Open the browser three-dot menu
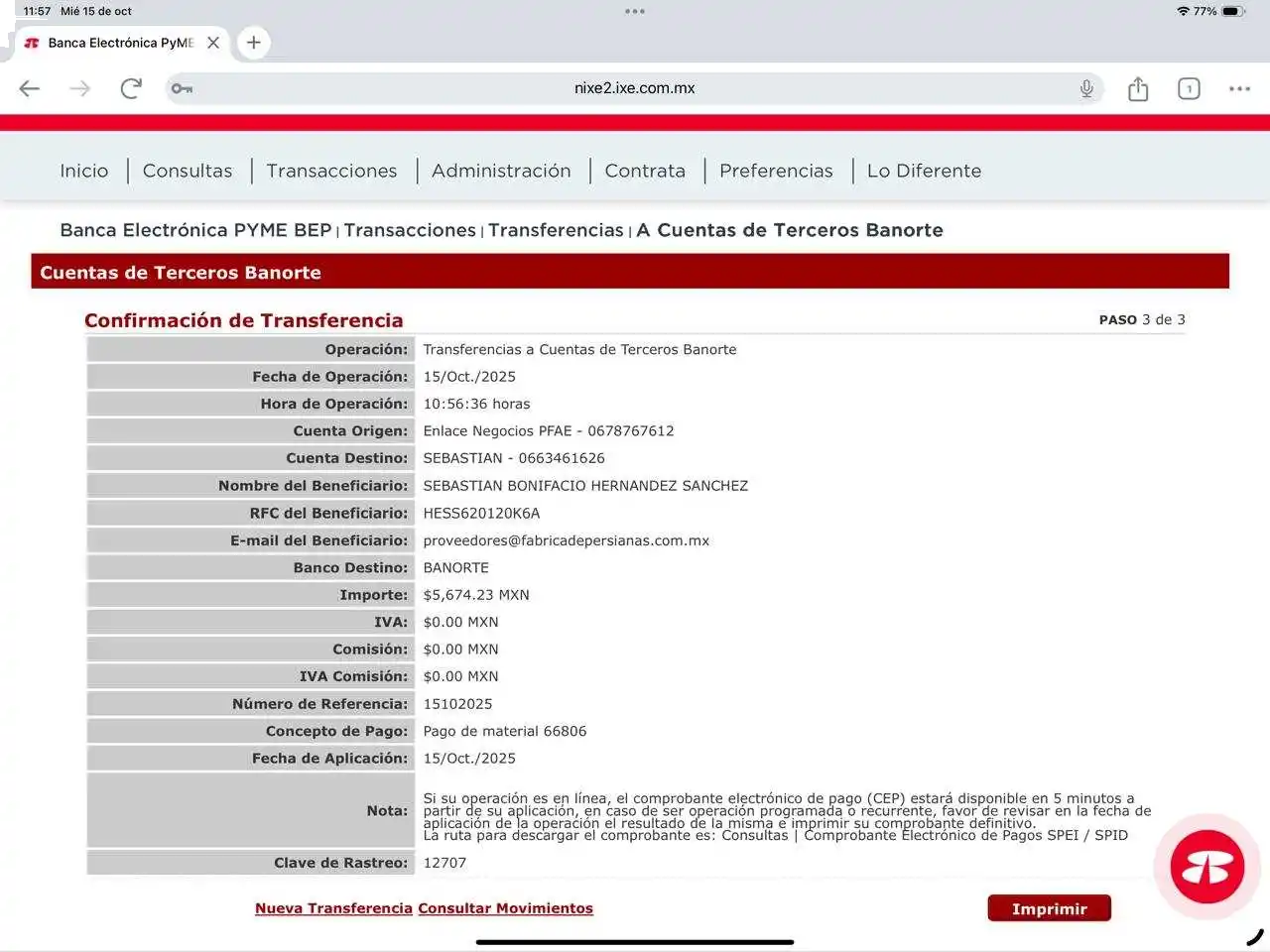Image resolution: width=1270 pixels, height=952 pixels. [x=1239, y=88]
